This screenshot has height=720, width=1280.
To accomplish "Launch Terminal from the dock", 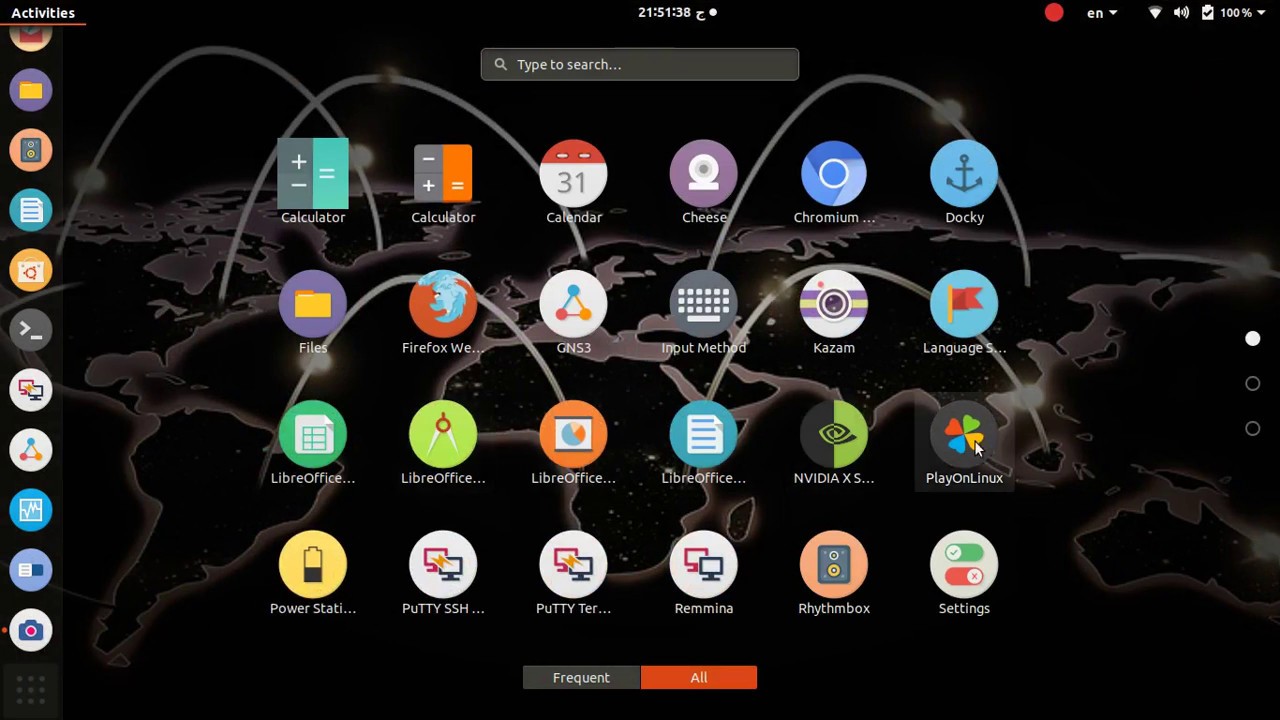I will point(31,331).
